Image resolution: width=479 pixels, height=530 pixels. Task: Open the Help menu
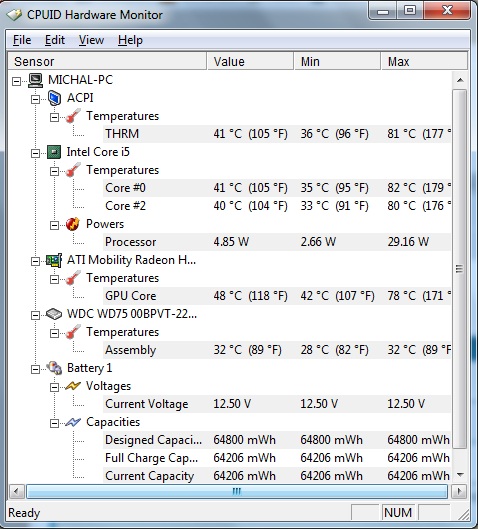pyautogui.click(x=130, y=40)
